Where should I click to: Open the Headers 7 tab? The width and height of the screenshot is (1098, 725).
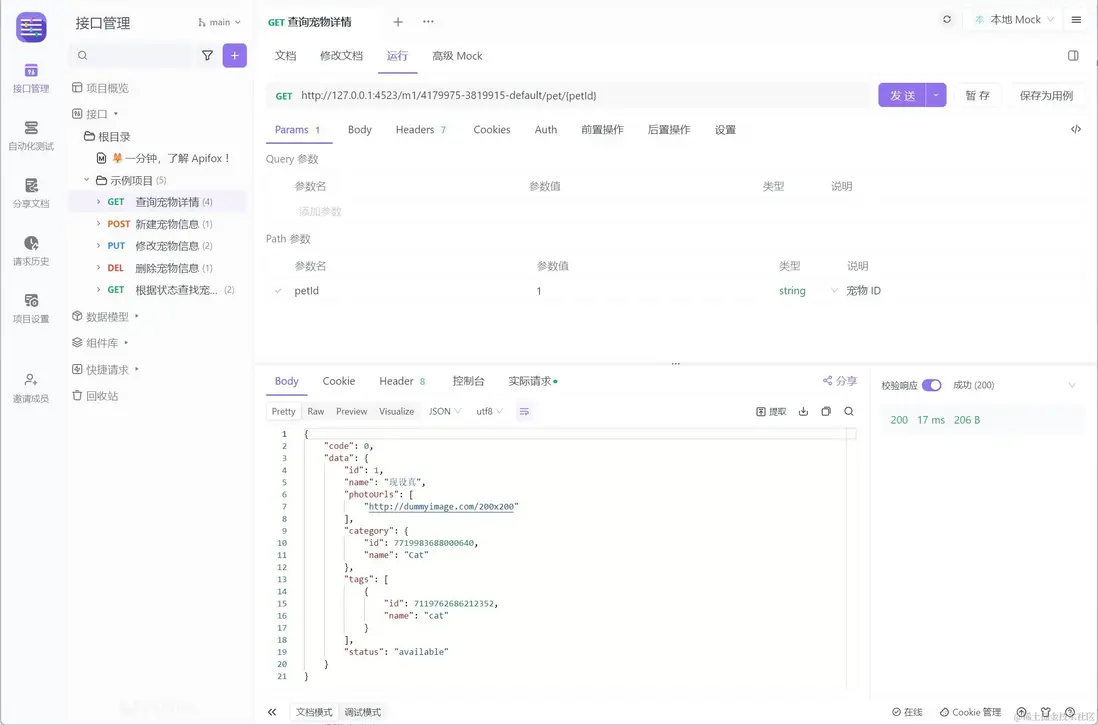(421, 130)
